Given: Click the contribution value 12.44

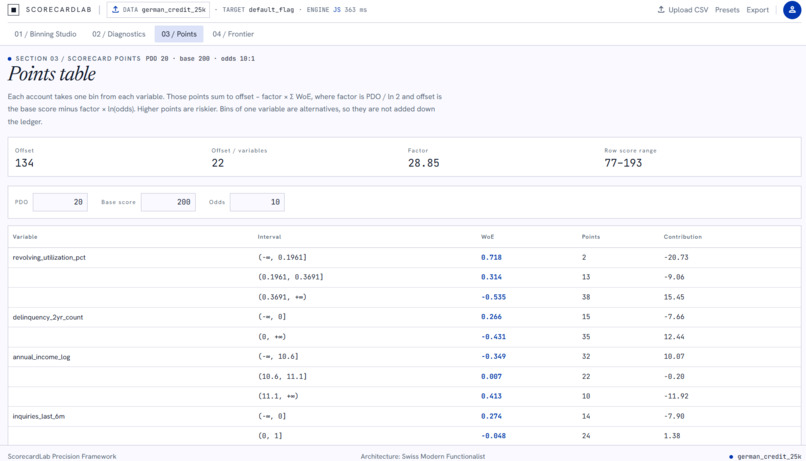Looking at the screenshot, I should (674, 337).
